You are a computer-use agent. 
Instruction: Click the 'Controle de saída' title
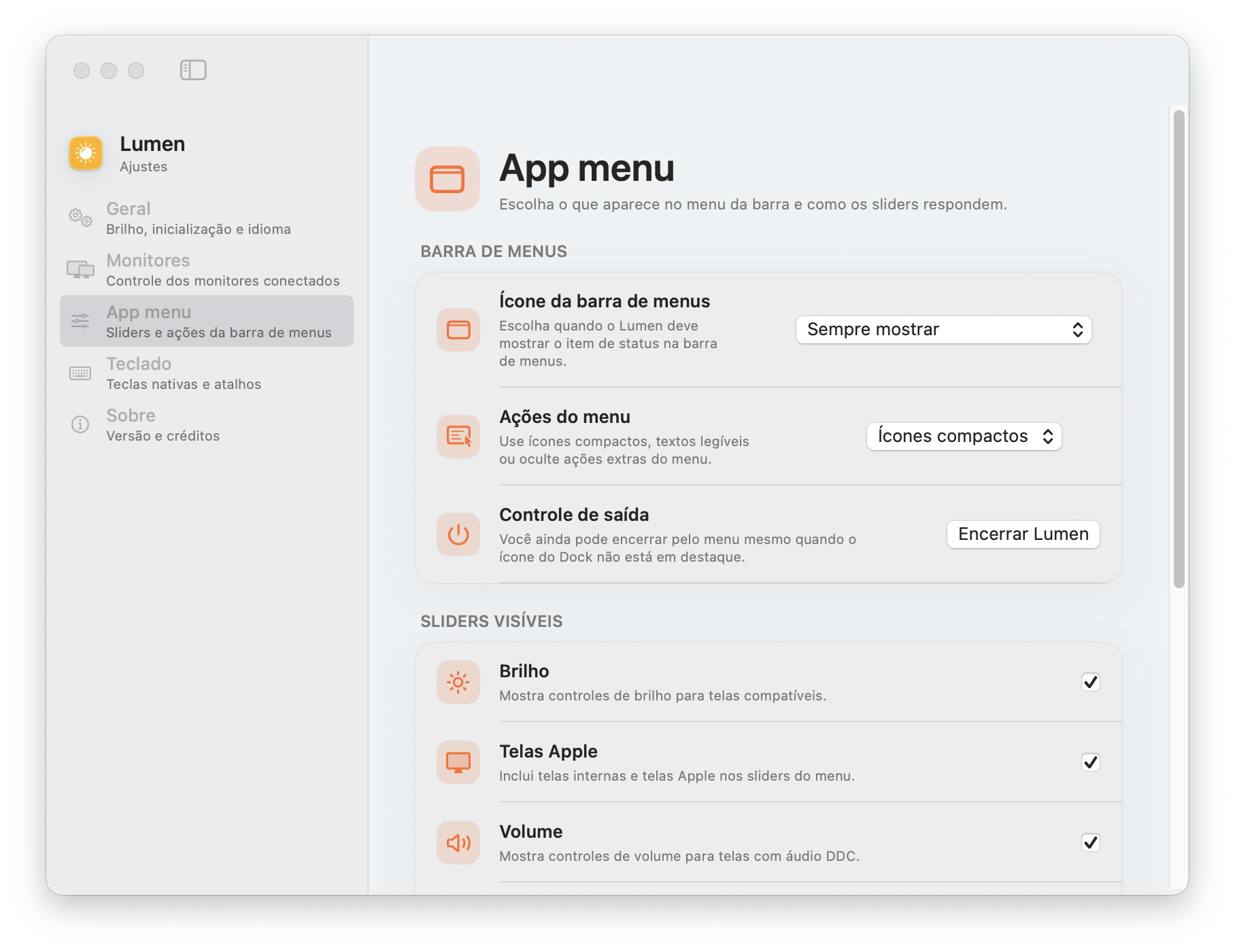click(x=574, y=515)
